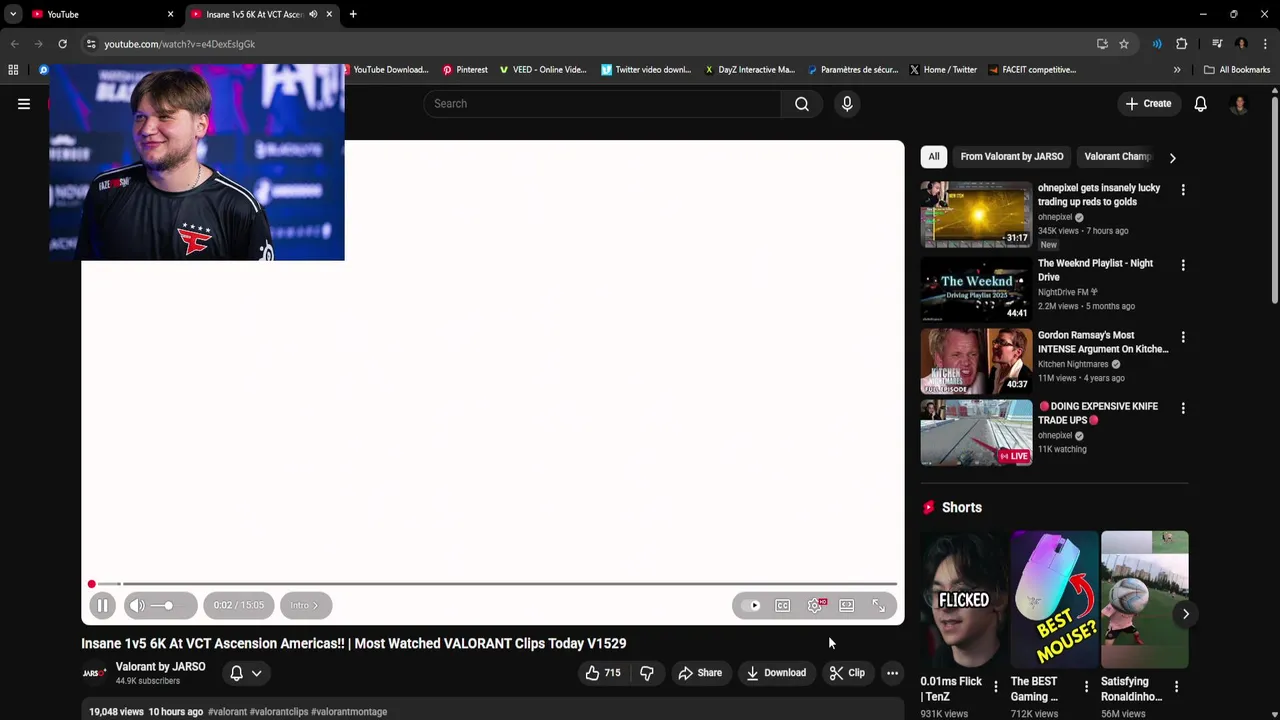Enter fullscreen mode
This screenshot has height=720, width=1280.
(879, 605)
